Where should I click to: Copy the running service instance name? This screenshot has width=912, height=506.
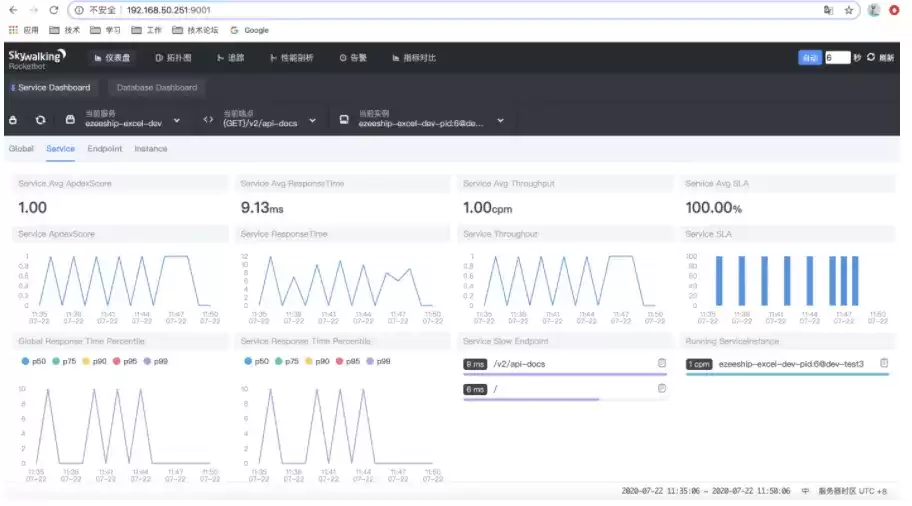coord(884,363)
